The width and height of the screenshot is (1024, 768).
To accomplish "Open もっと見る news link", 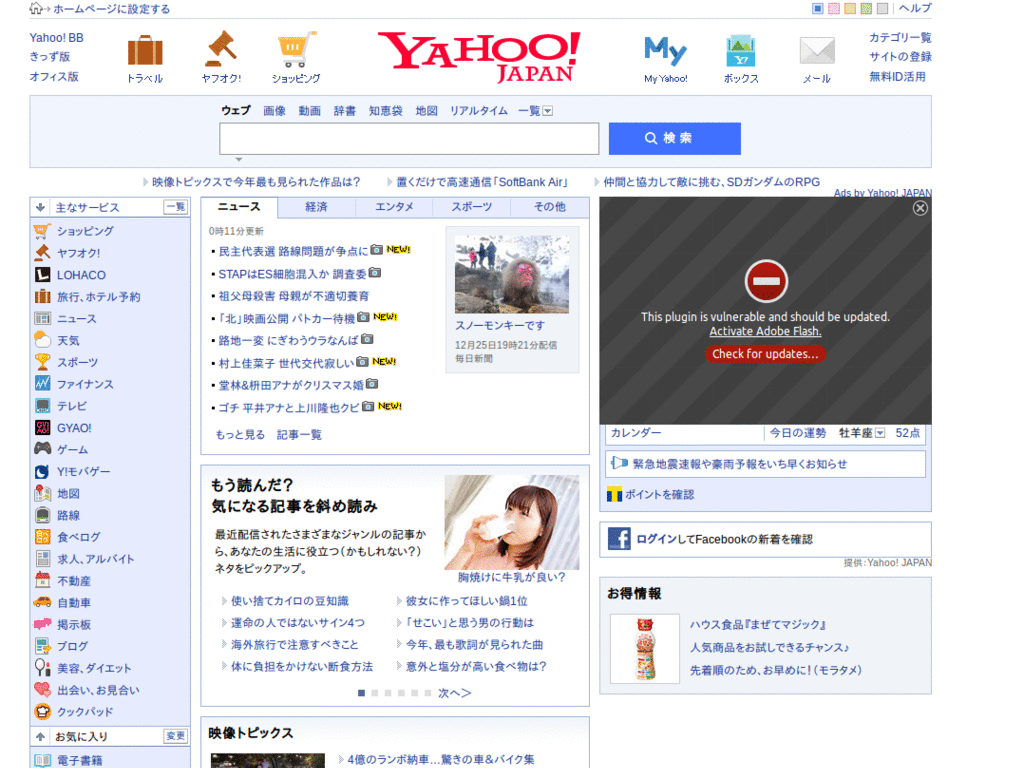I will pos(240,435).
